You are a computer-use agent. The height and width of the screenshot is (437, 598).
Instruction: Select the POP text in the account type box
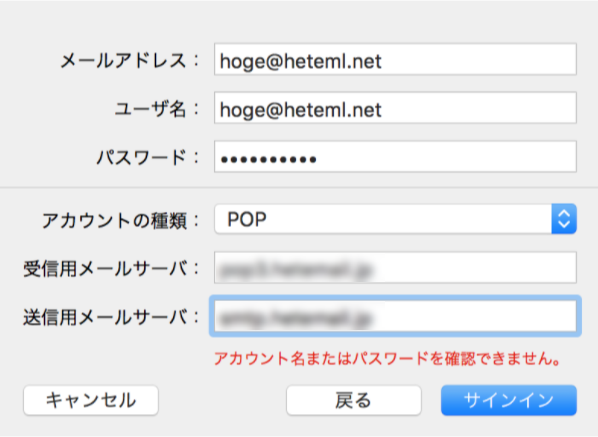(247, 219)
